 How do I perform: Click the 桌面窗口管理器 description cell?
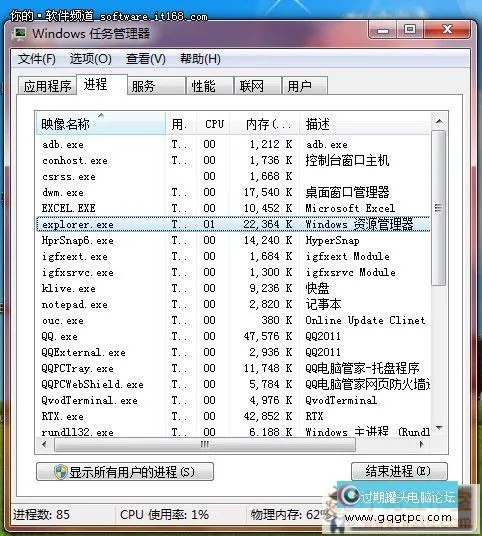tap(347, 192)
